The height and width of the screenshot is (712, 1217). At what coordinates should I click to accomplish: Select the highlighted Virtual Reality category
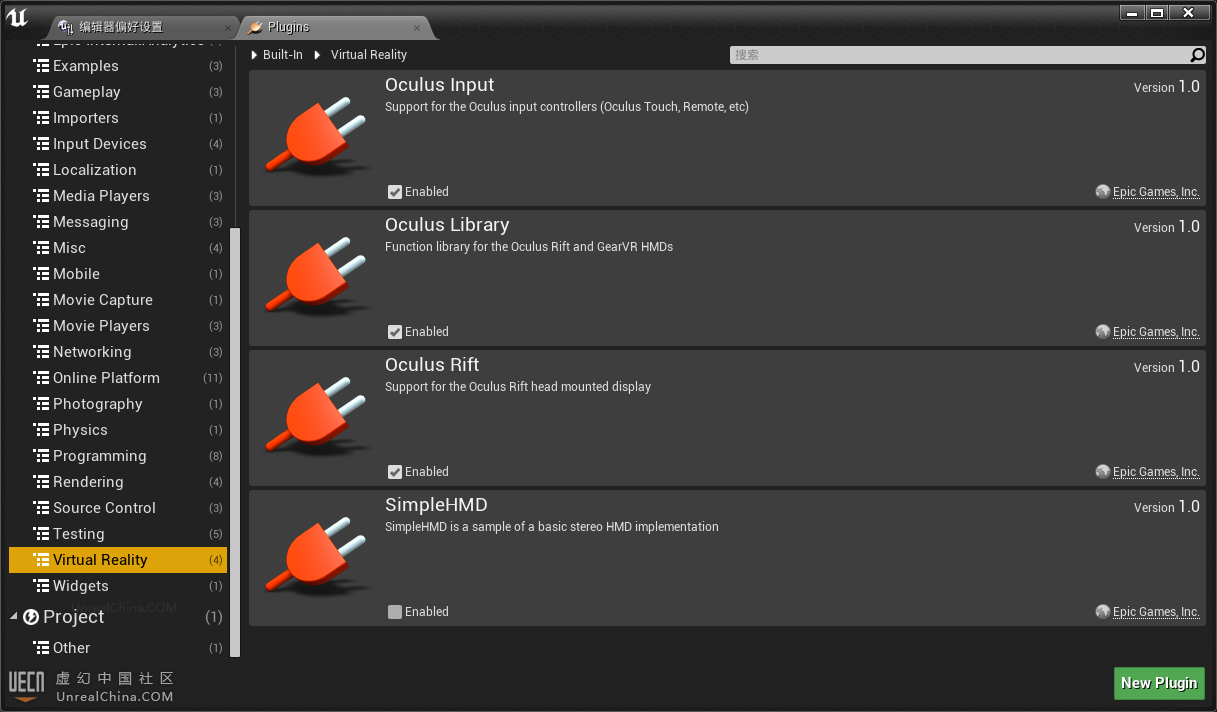pos(118,560)
